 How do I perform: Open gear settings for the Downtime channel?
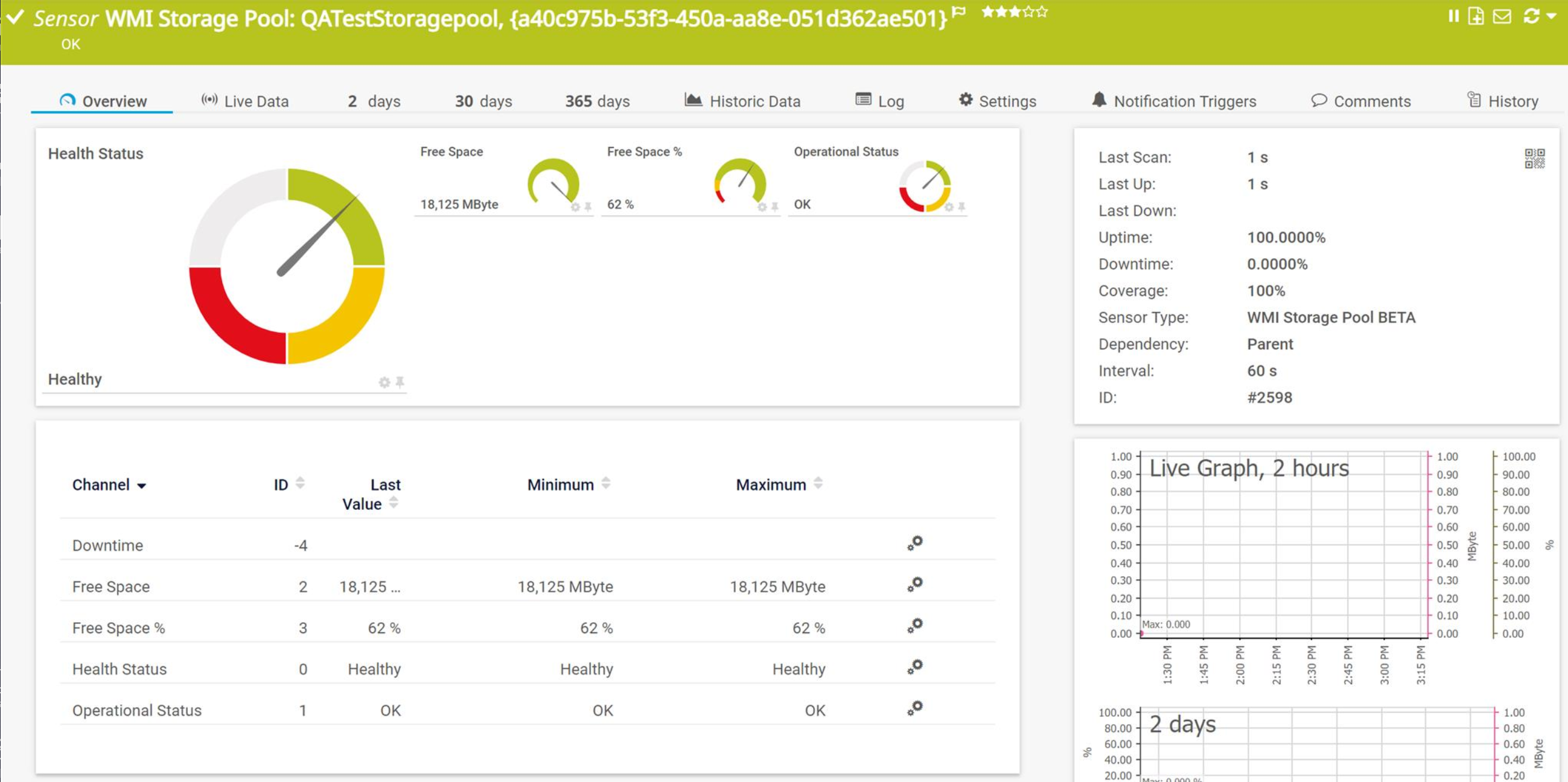click(915, 544)
